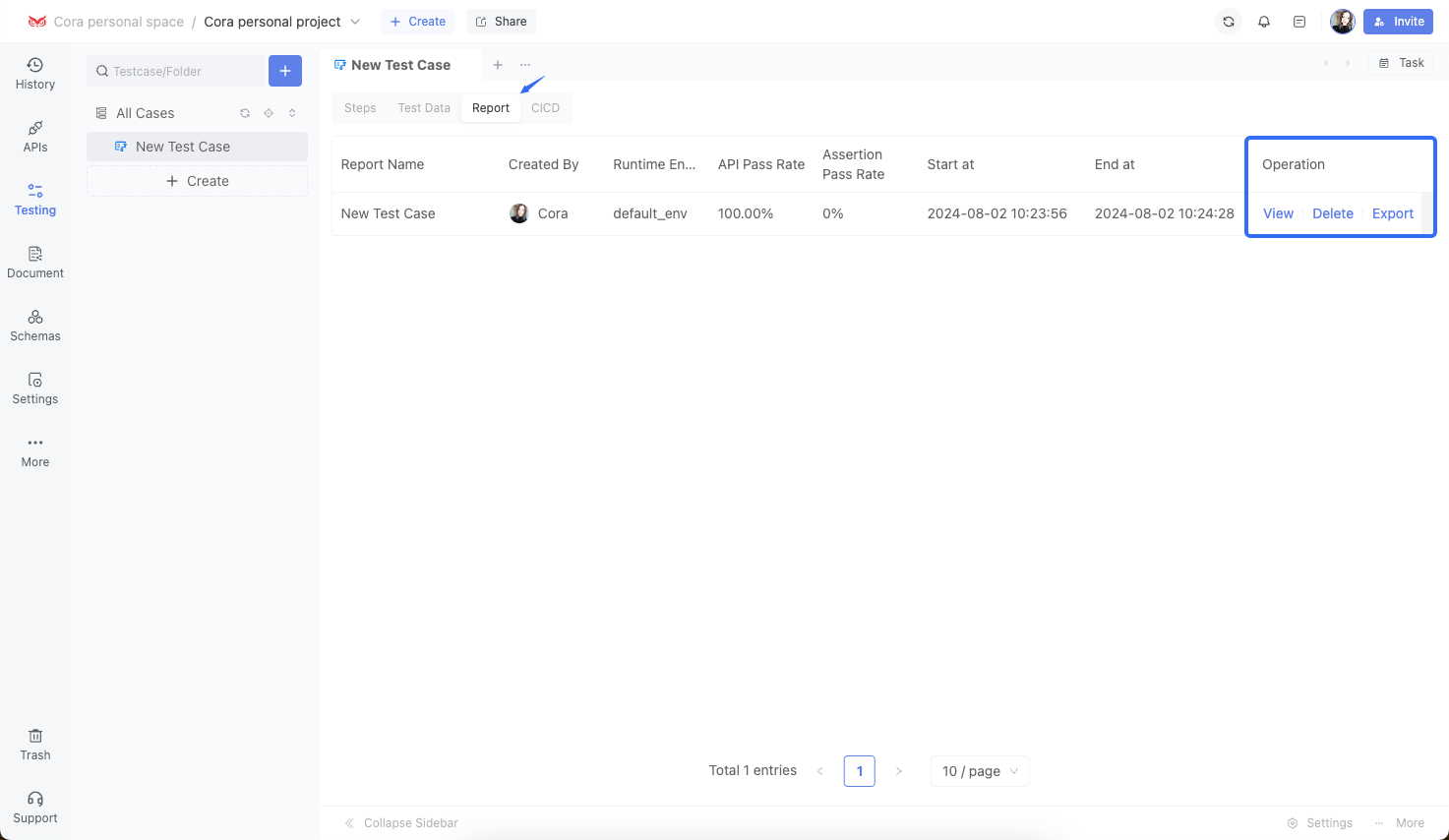Image resolution: width=1449 pixels, height=840 pixels.
Task: Go to pagination page 1
Action: point(860,771)
